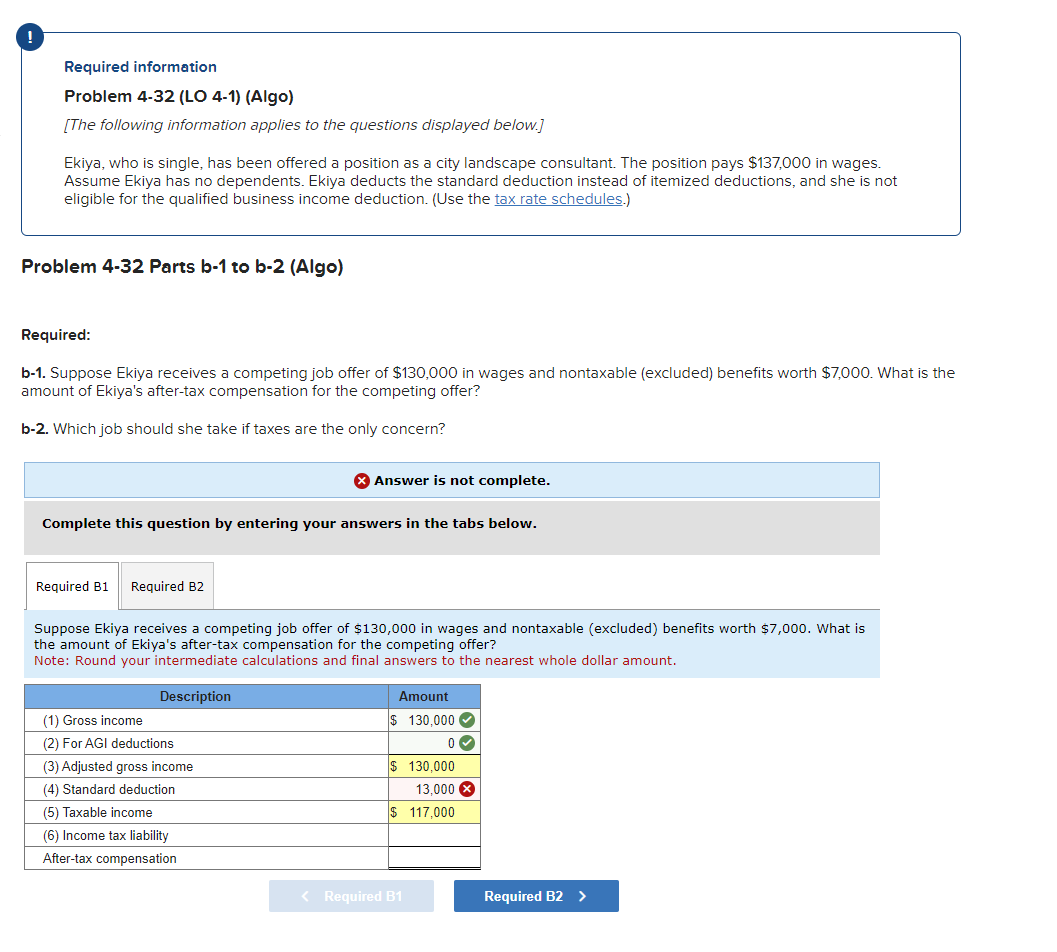Click the green checkmark beside Gross income
This screenshot has width=1057, height=952.
coord(468,720)
